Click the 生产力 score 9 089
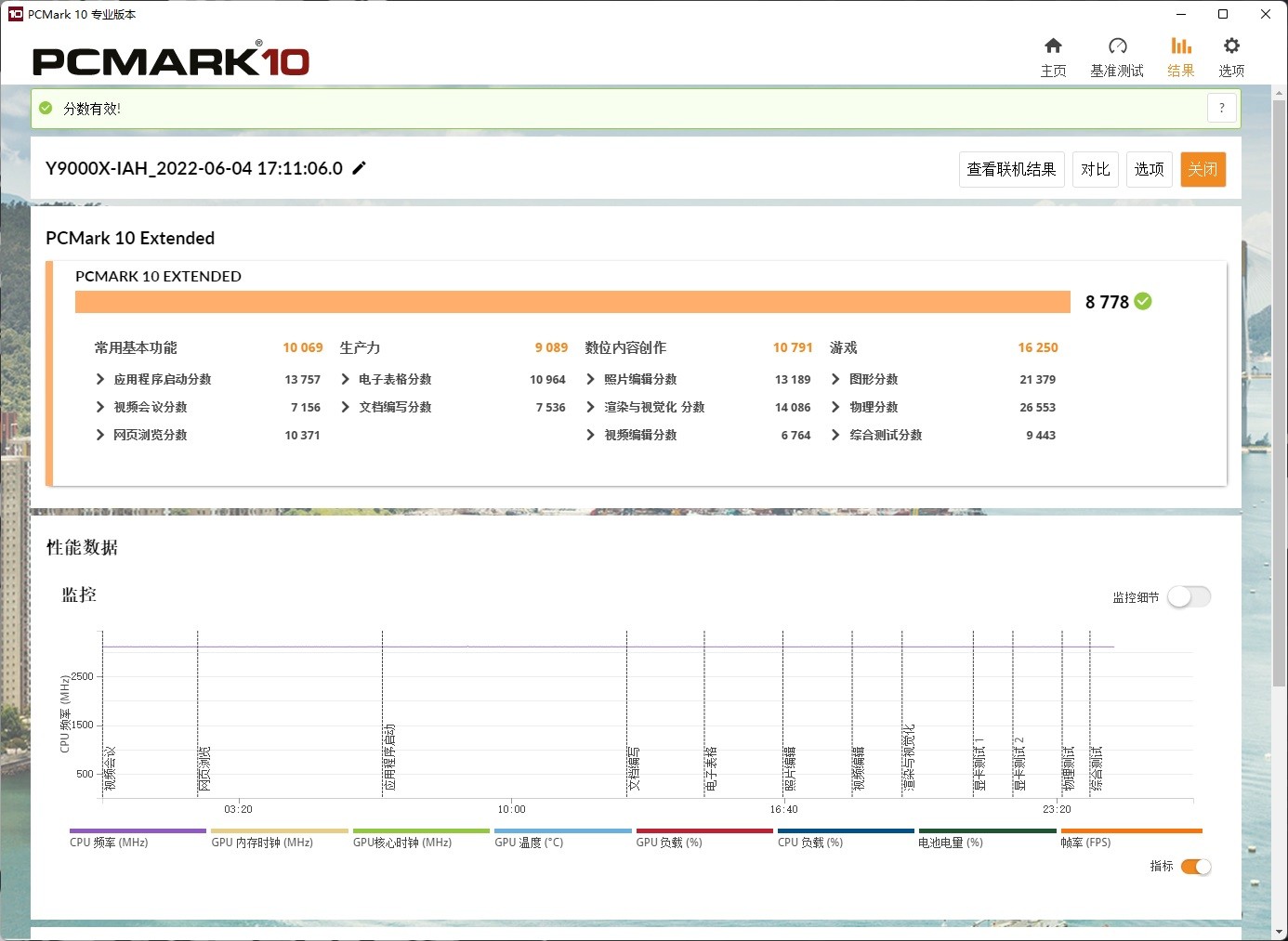This screenshot has width=1288, height=941. [551, 347]
